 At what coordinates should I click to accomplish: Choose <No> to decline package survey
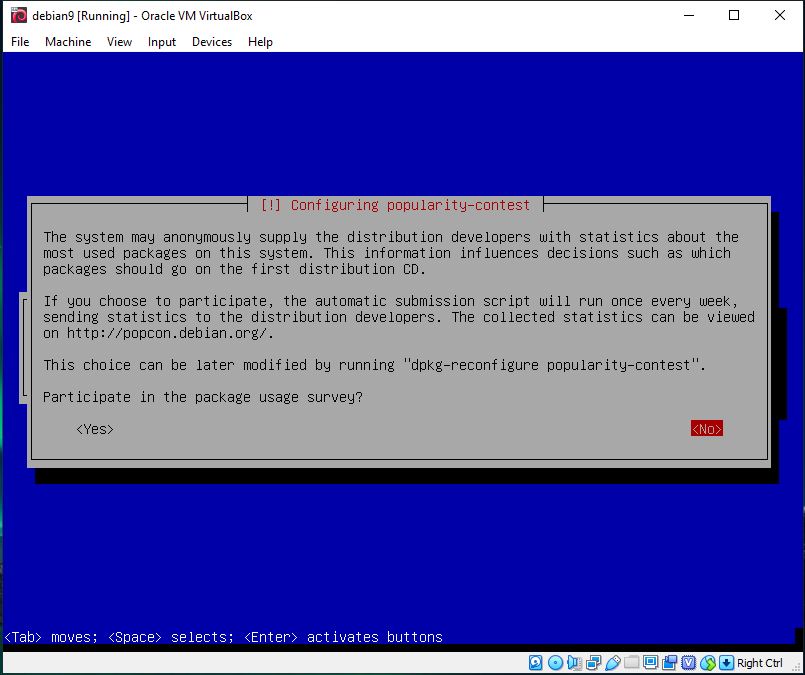click(x=707, y=429)
